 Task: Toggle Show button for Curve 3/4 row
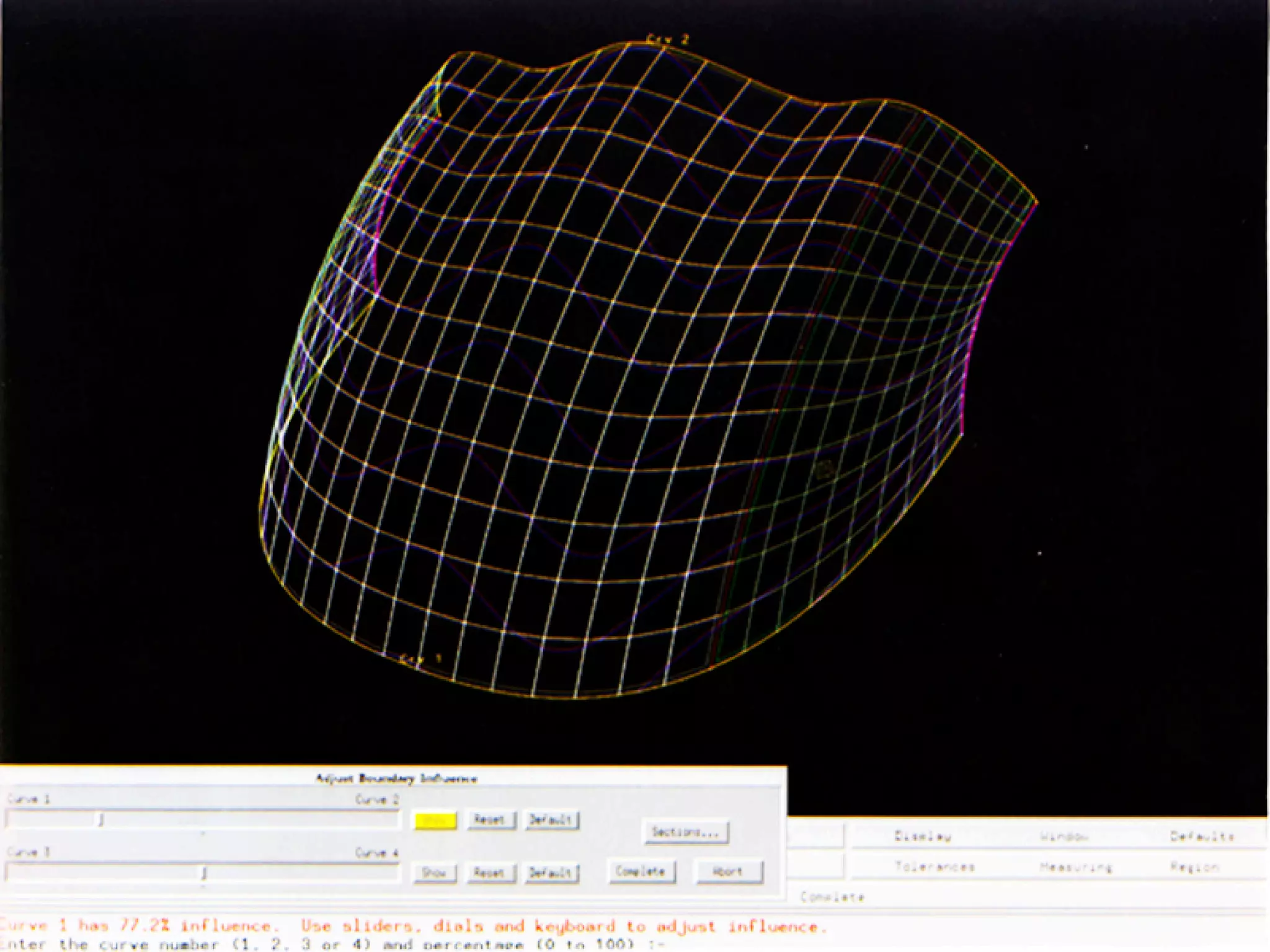pyautogui.click(x=434, y=873)
